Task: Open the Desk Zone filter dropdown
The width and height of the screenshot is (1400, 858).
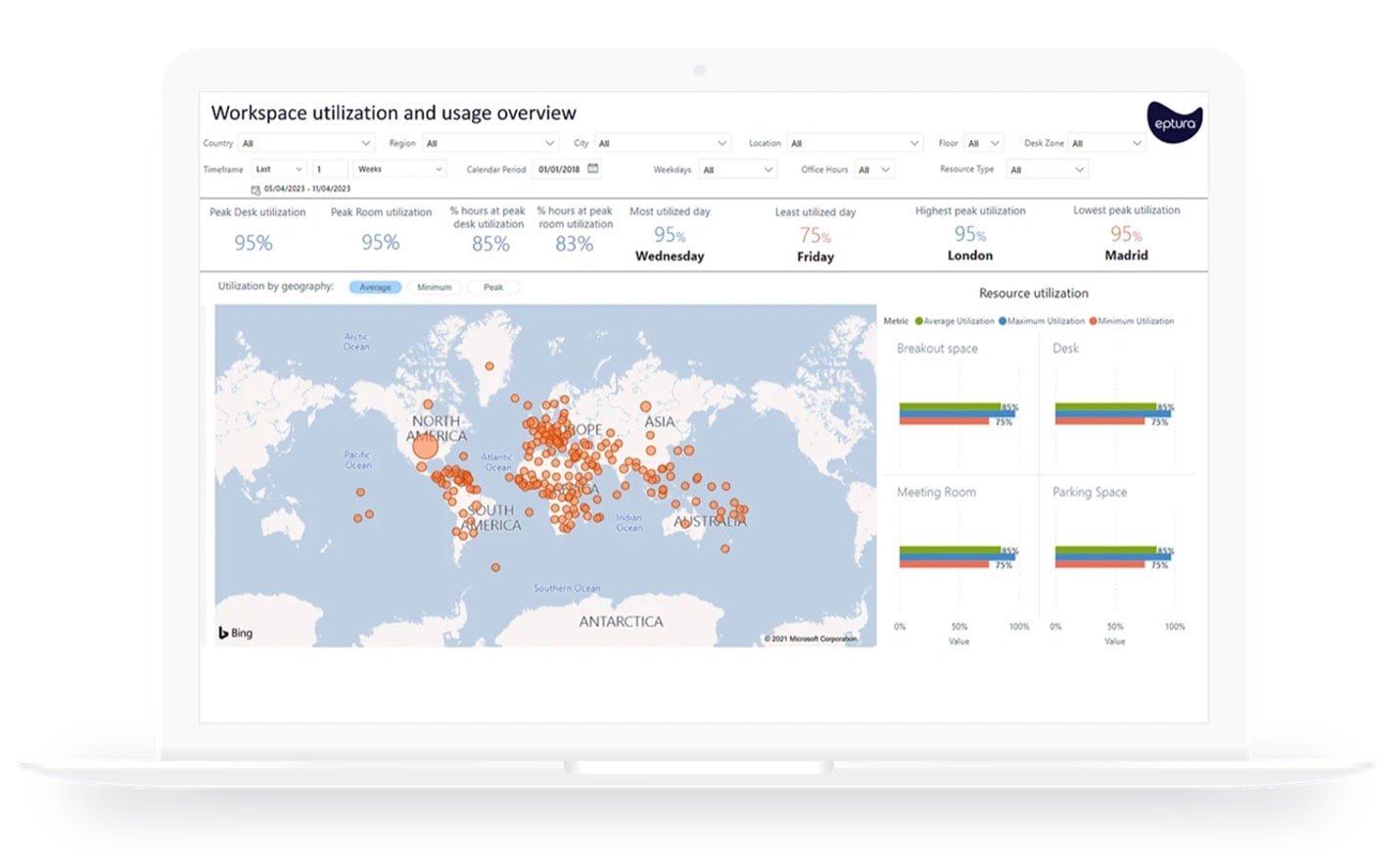Action: 1106,143
